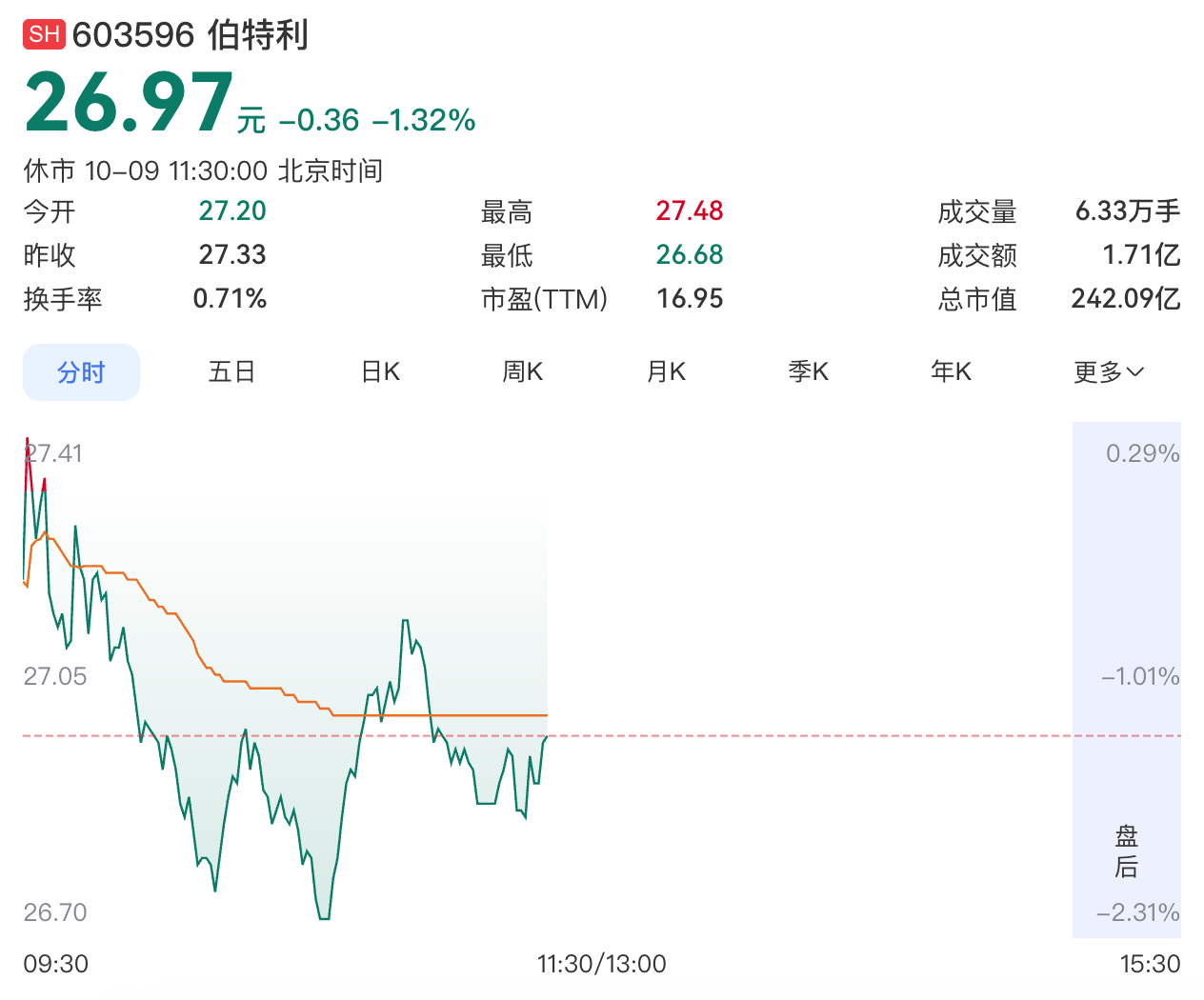Click the 市盈(TTM) label
Image resolution: width=1204 pixels, height=1000 pixels.
pos(544,299)
